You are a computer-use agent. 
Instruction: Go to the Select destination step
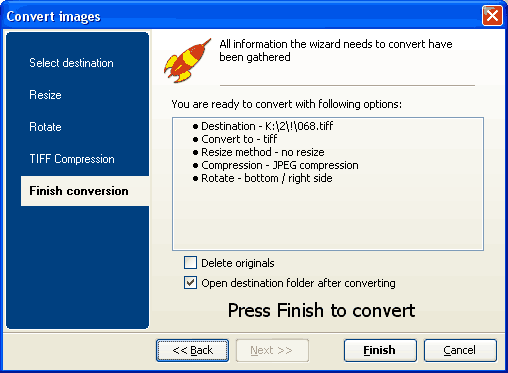[71, 63]
